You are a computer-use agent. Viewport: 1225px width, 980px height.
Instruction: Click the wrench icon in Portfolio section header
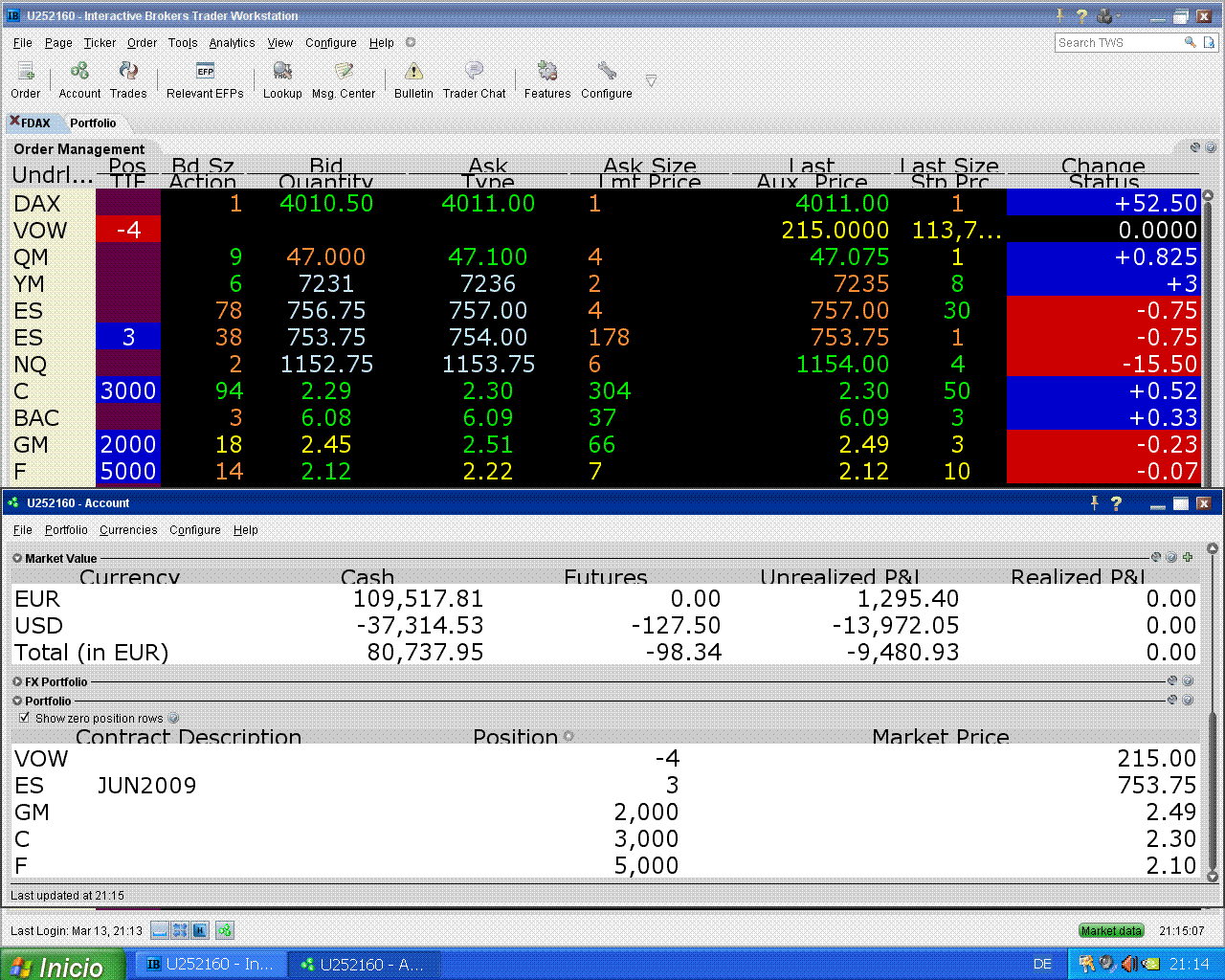[x=1171, y=700]
